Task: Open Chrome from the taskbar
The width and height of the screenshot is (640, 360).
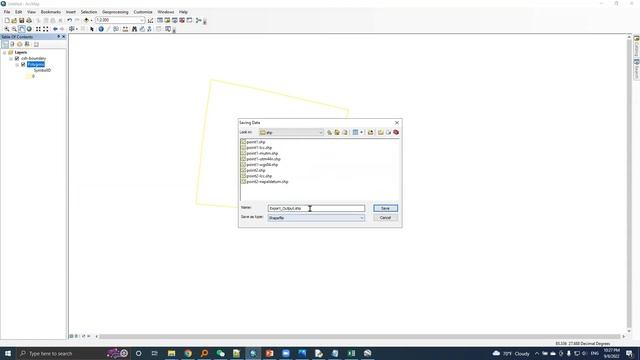Action: click(188, 353)
